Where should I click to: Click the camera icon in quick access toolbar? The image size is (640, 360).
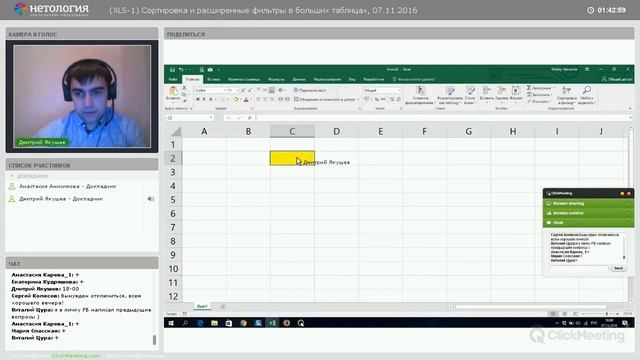click(x=210, y=70)
